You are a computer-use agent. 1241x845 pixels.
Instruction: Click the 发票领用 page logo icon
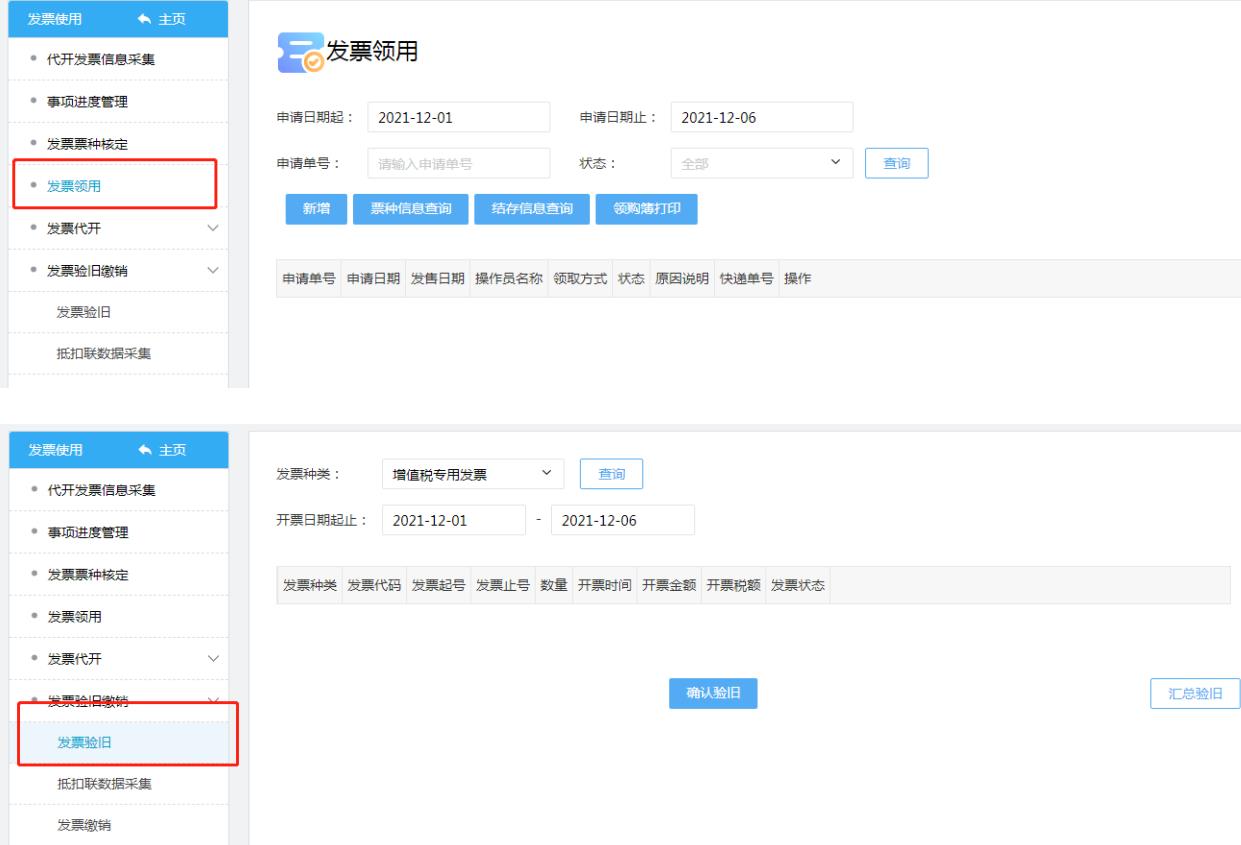pos(300,54)
